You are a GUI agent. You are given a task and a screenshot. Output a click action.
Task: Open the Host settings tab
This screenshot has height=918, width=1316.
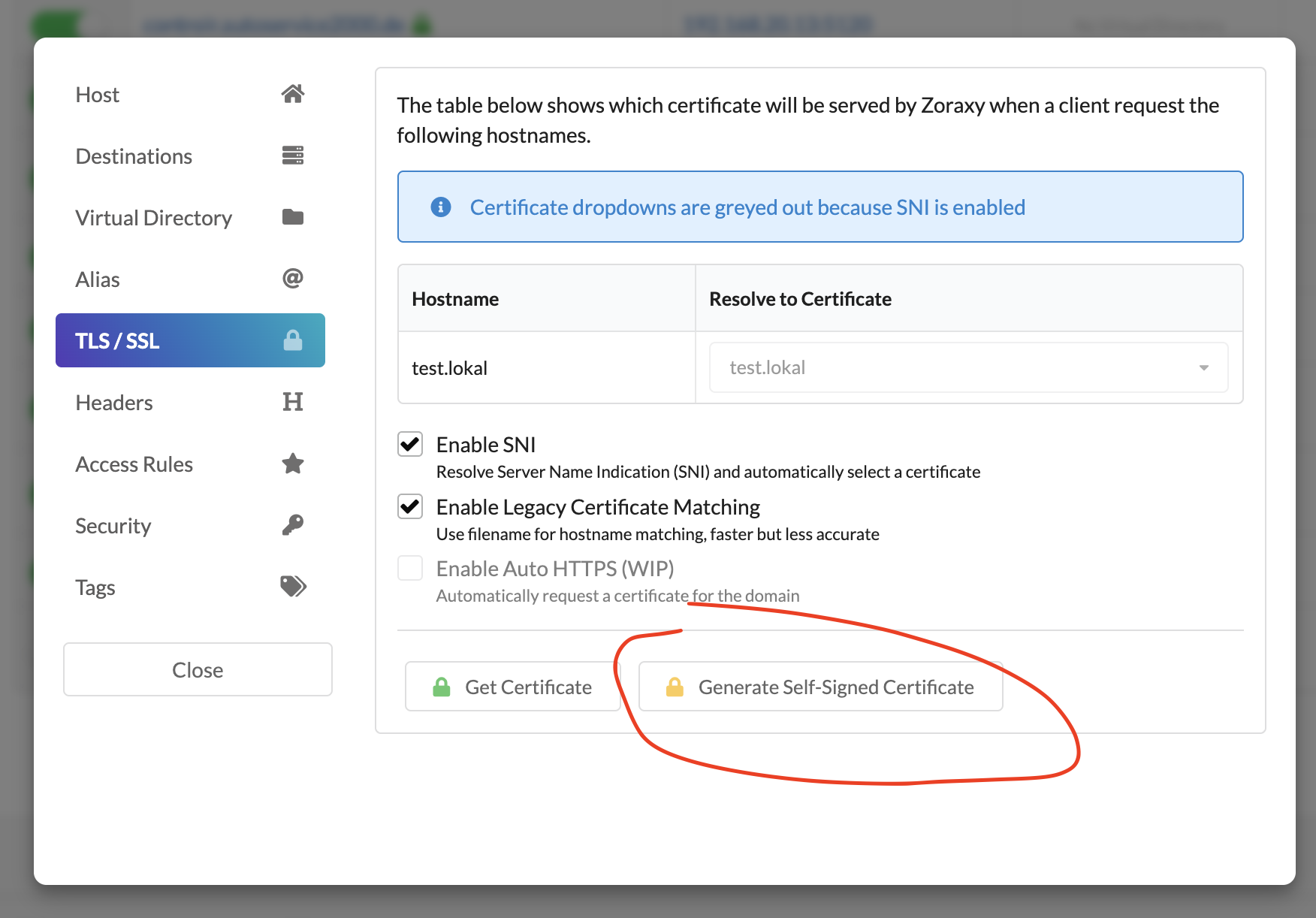click(190, 95)
